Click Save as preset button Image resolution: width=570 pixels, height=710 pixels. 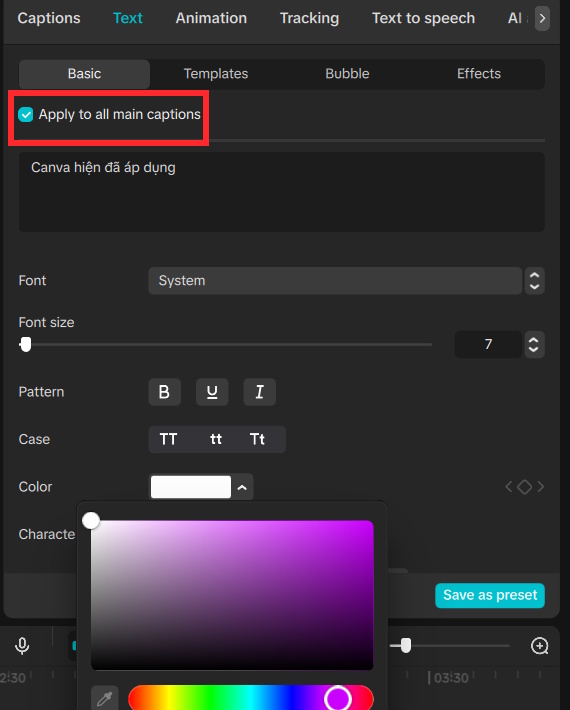[490, 595]
